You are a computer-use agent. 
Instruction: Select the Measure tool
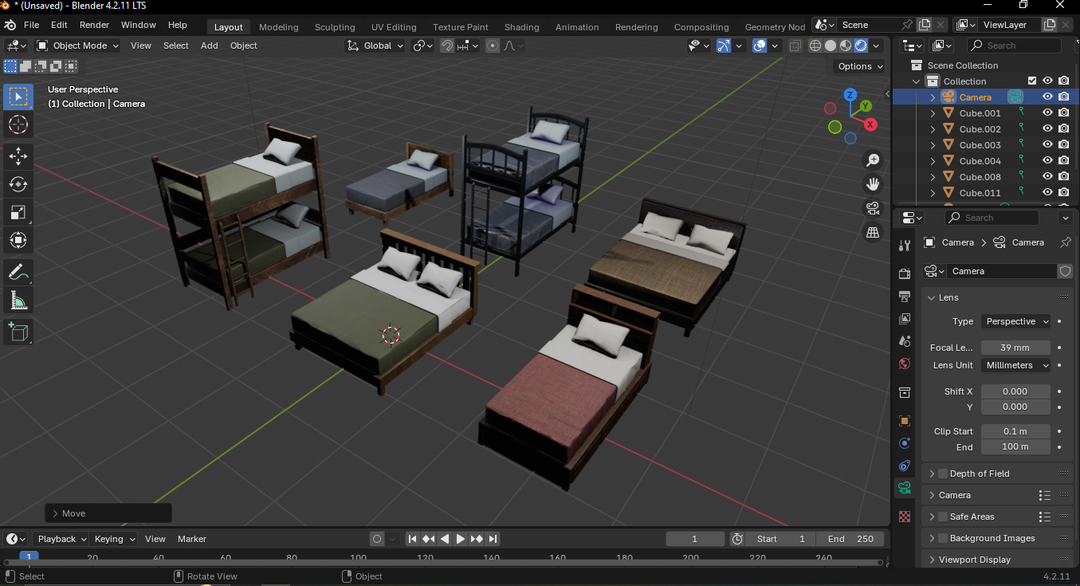click(x=19, y=301)
